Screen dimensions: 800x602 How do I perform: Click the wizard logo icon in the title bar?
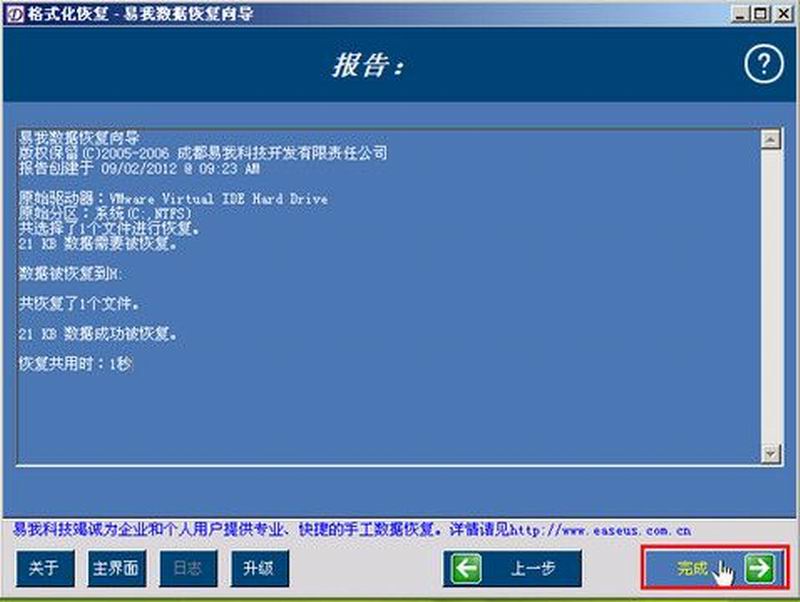12,13
